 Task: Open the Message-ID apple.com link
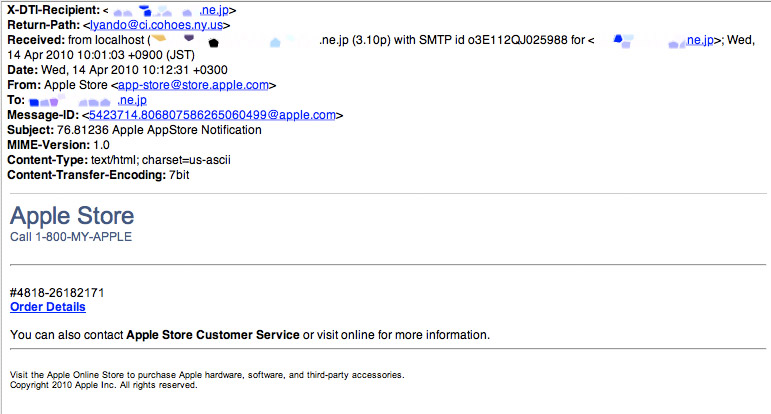[x=212, y=115]
